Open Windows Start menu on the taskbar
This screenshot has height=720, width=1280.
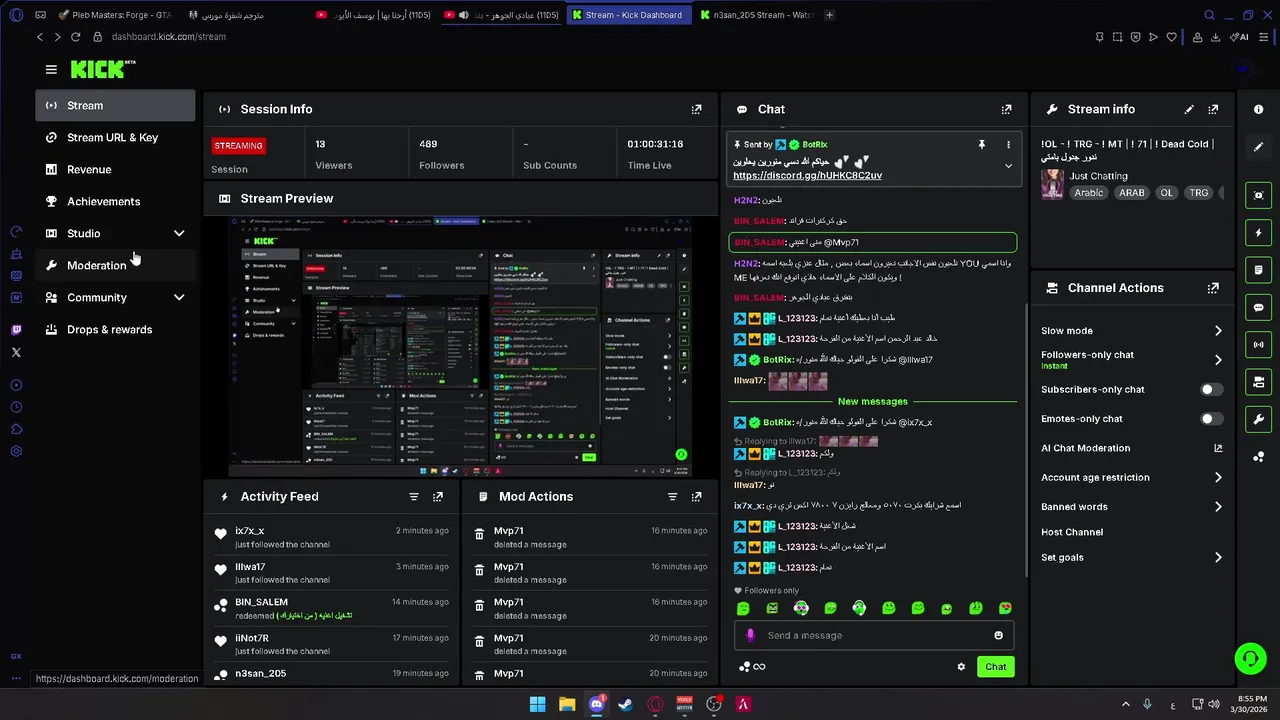(x=537, y=704)
